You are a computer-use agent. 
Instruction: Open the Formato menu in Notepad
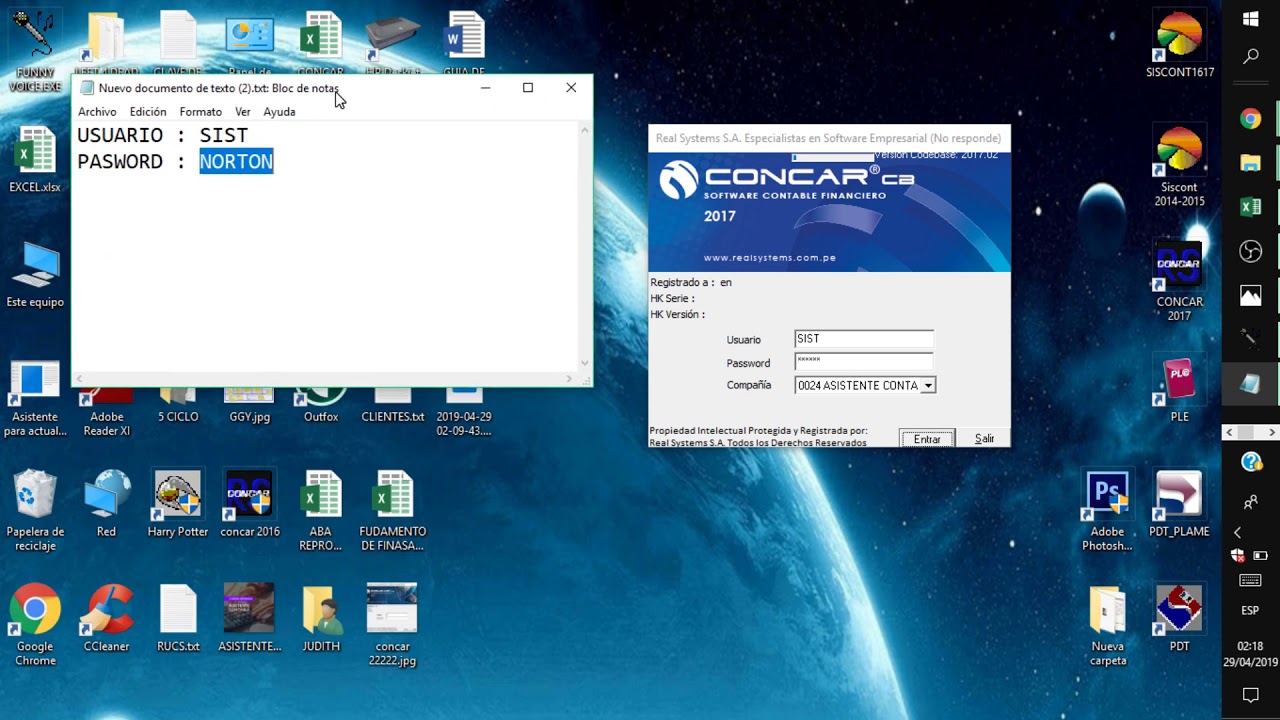click(201, 112)
